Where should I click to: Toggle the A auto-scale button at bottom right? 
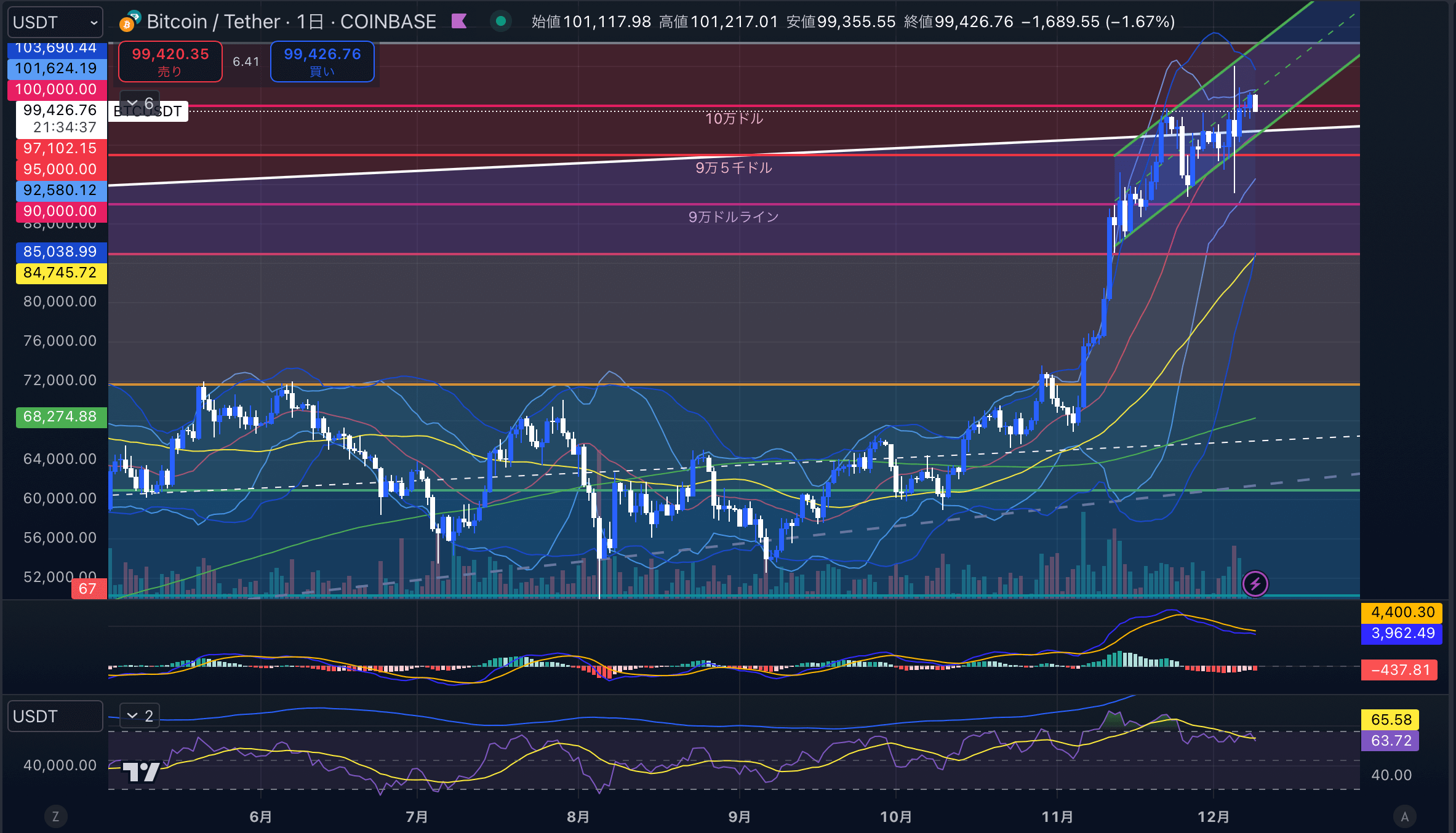1404,816
